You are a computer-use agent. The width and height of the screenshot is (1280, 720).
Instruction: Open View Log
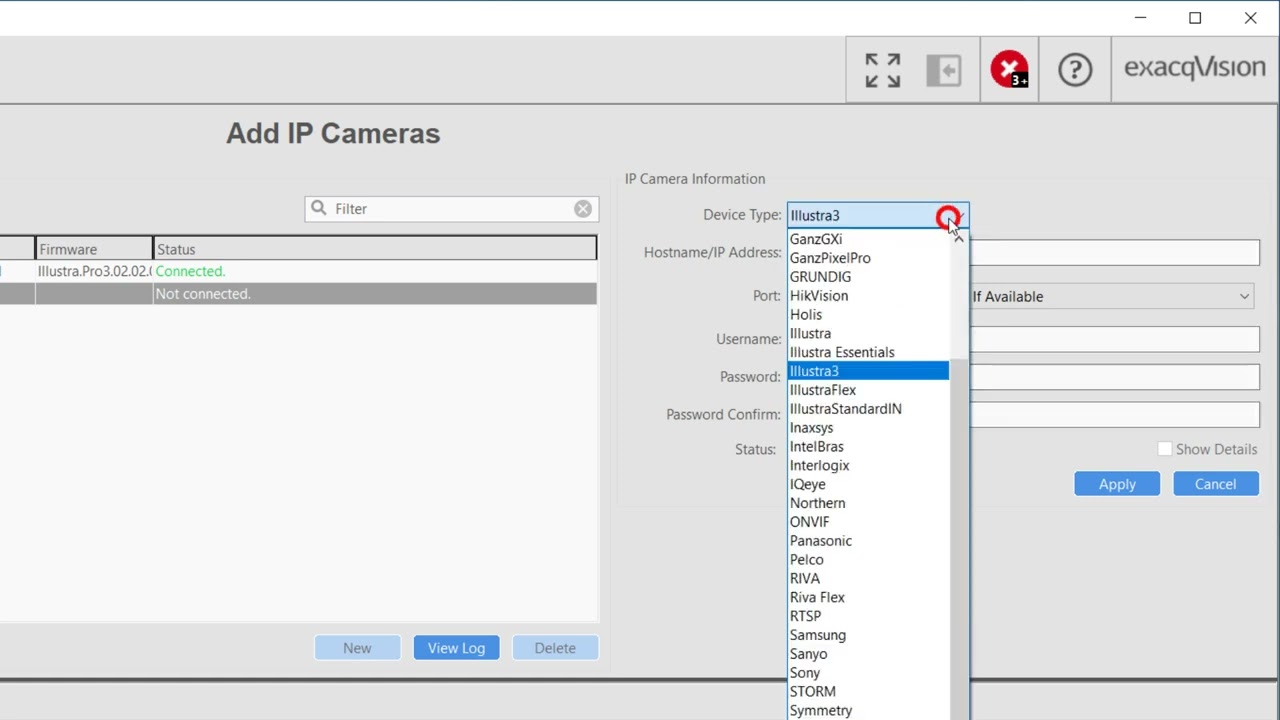[456, 648]
